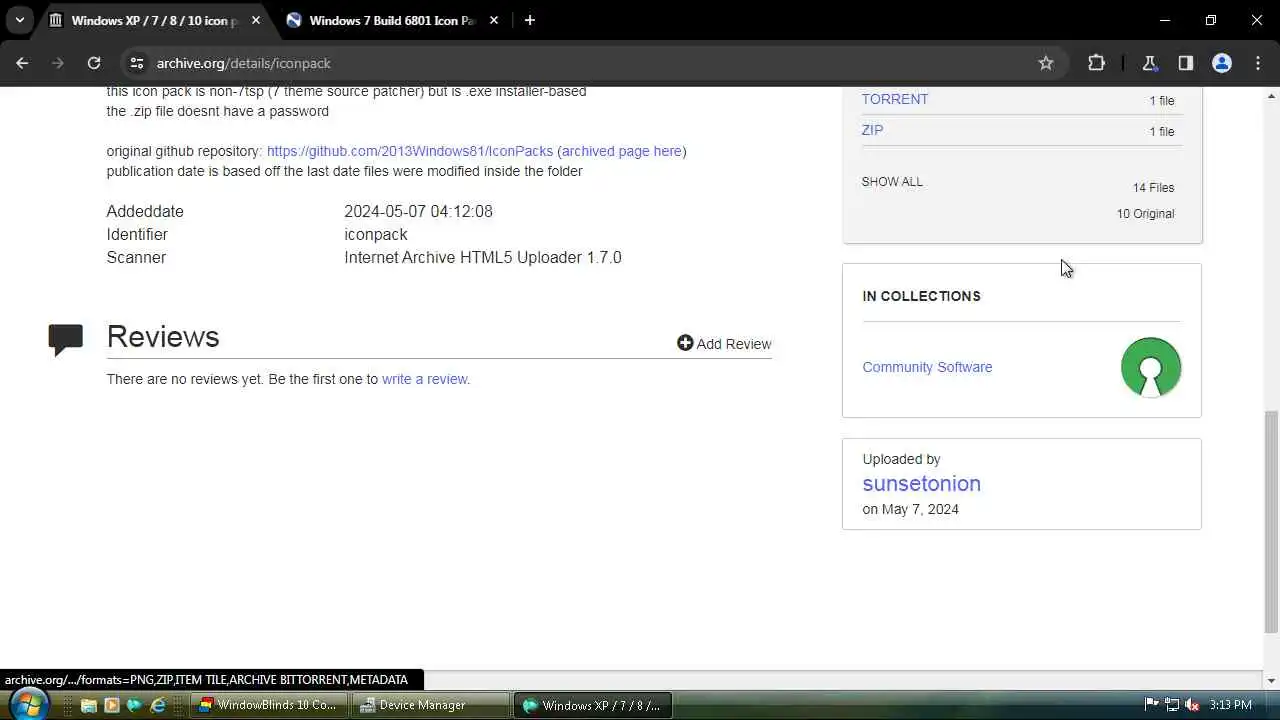
Task: Launch Internet Explorer from quick launch
Action: [x=158, y=705]
